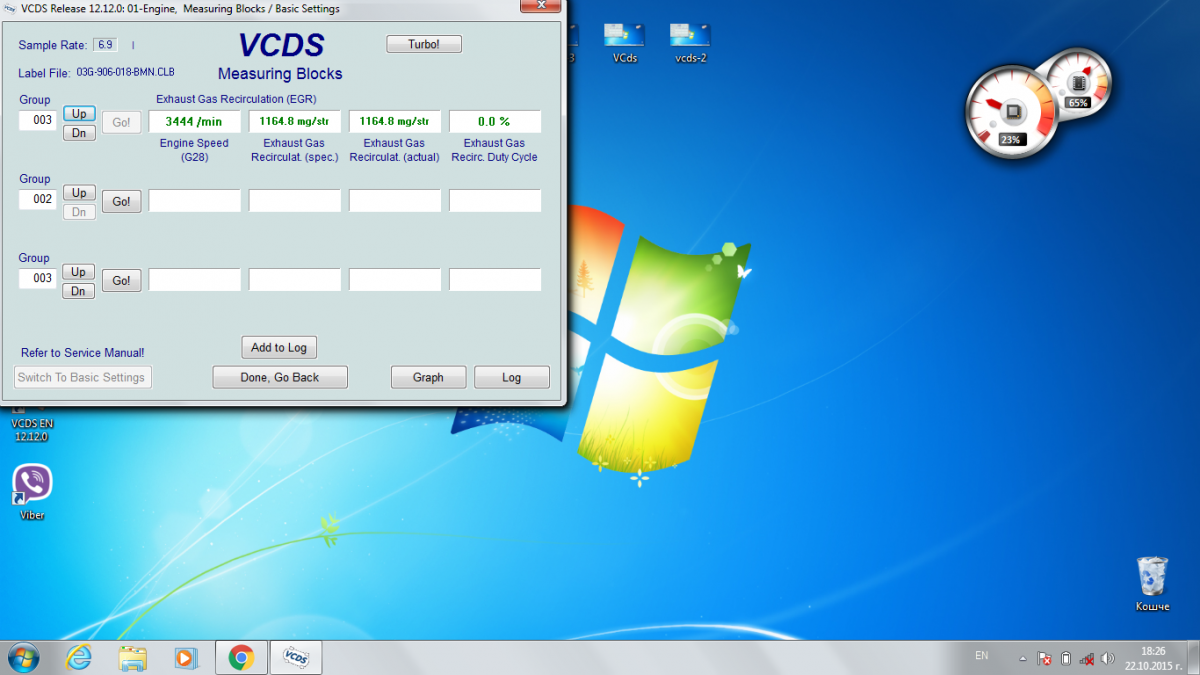Click the Refer to Service Manual! text
1200x675 pixels.
(83, 353)
